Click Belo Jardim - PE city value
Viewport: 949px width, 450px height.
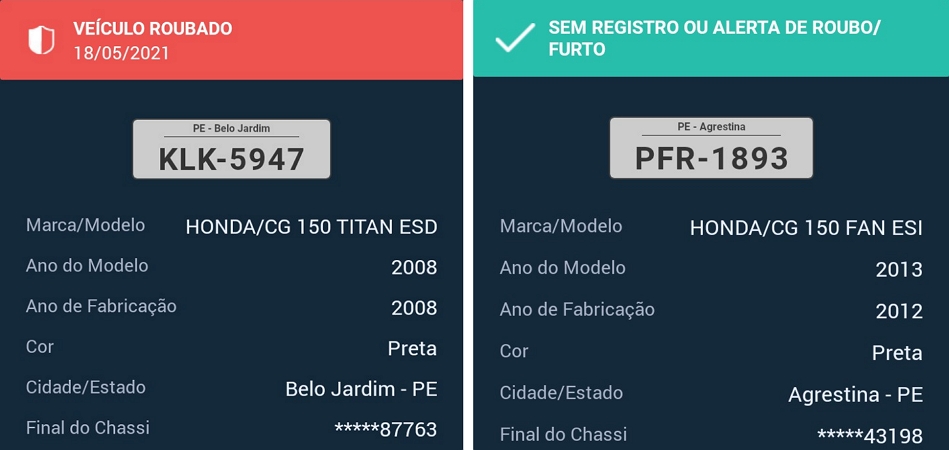361,389
